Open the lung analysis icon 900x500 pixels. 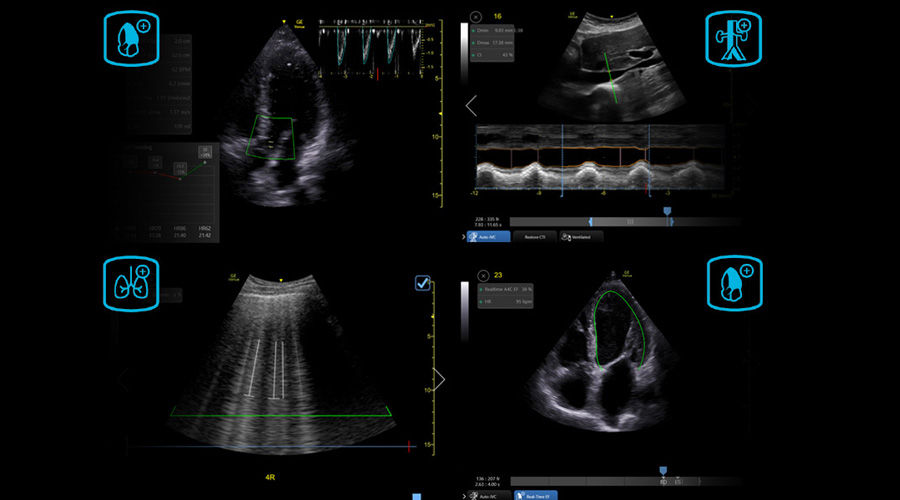[x=130, y=283]
